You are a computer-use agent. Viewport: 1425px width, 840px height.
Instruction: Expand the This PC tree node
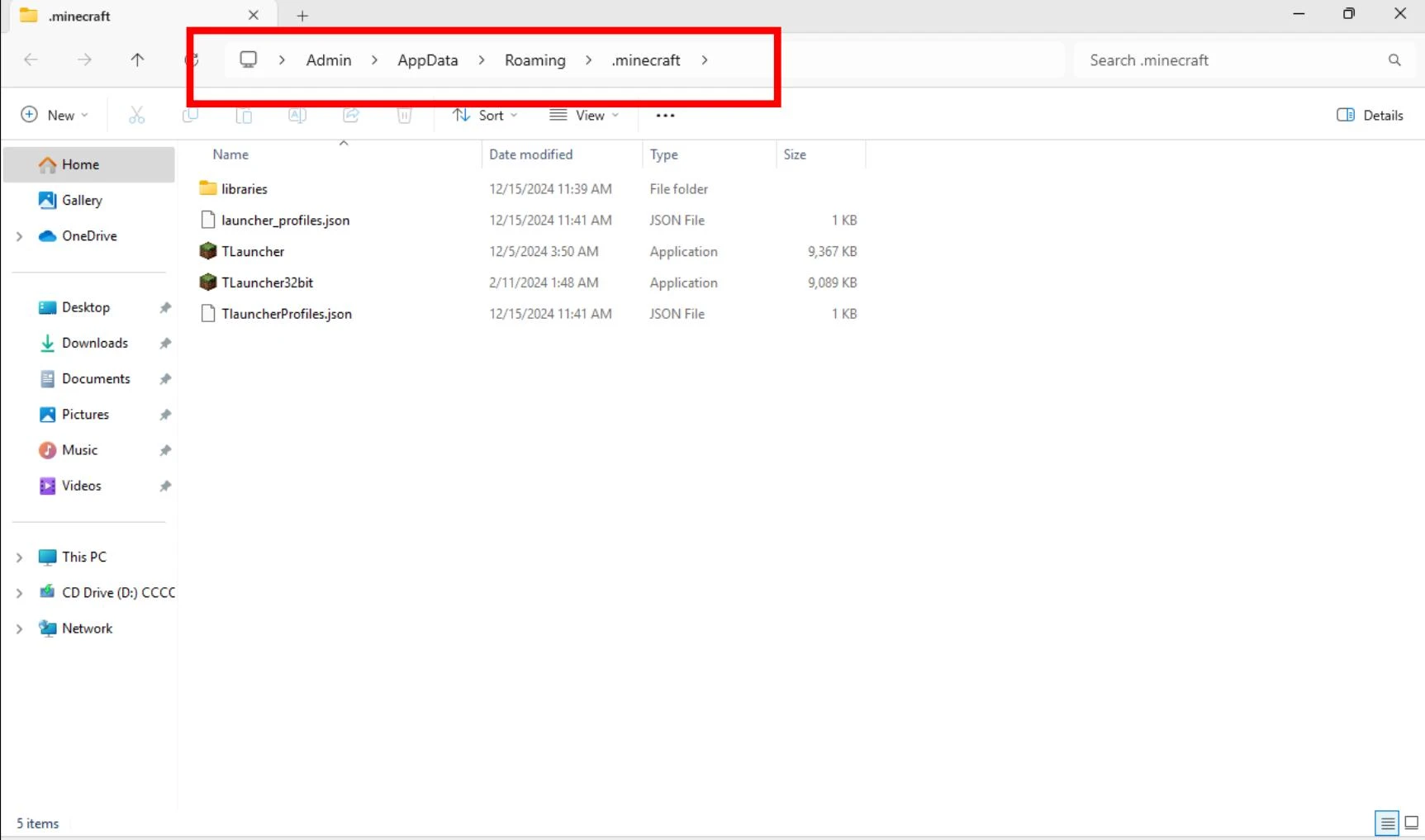(19, 558)
